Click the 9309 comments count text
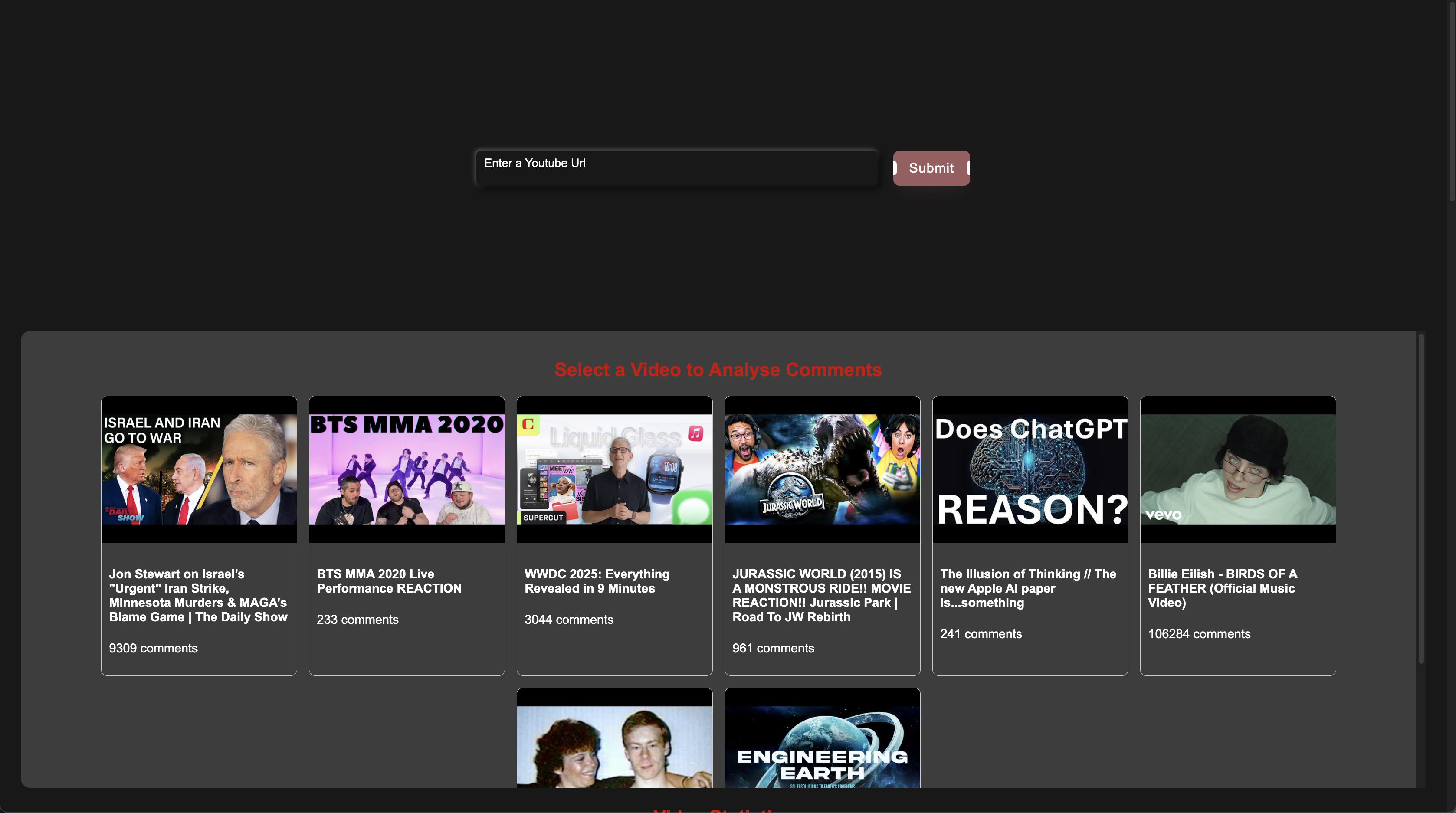This screenshot has width=1456, height=813. point(153,648)
